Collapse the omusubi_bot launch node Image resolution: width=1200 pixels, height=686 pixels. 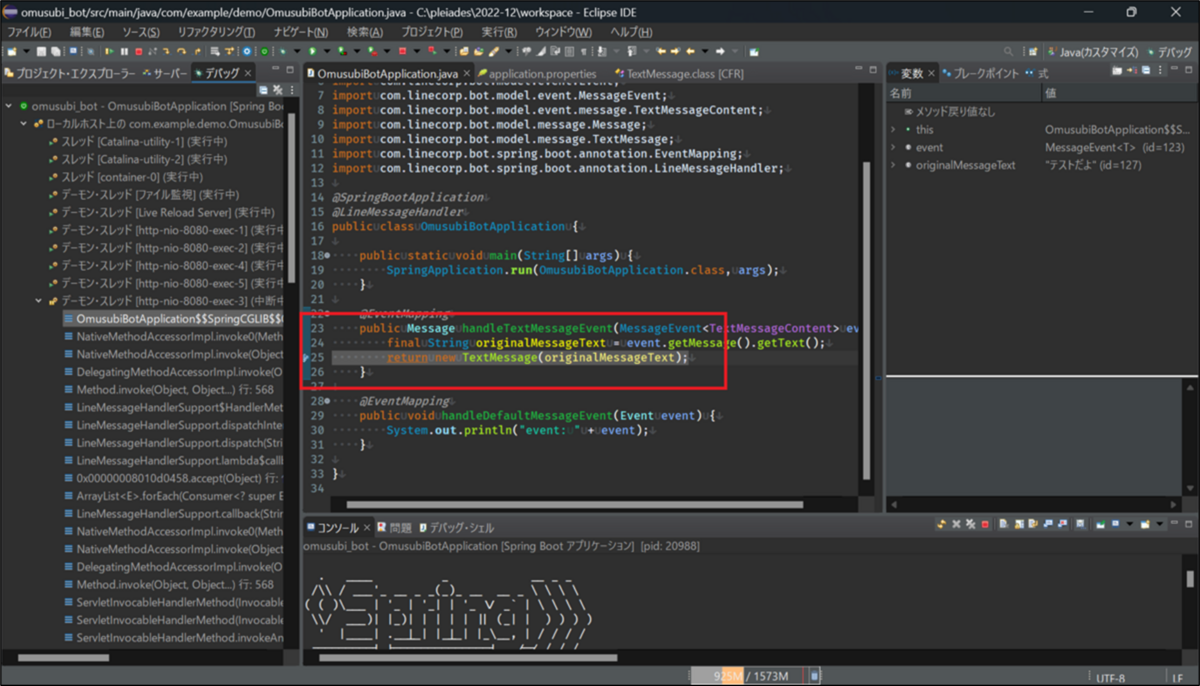click(9, 107)
